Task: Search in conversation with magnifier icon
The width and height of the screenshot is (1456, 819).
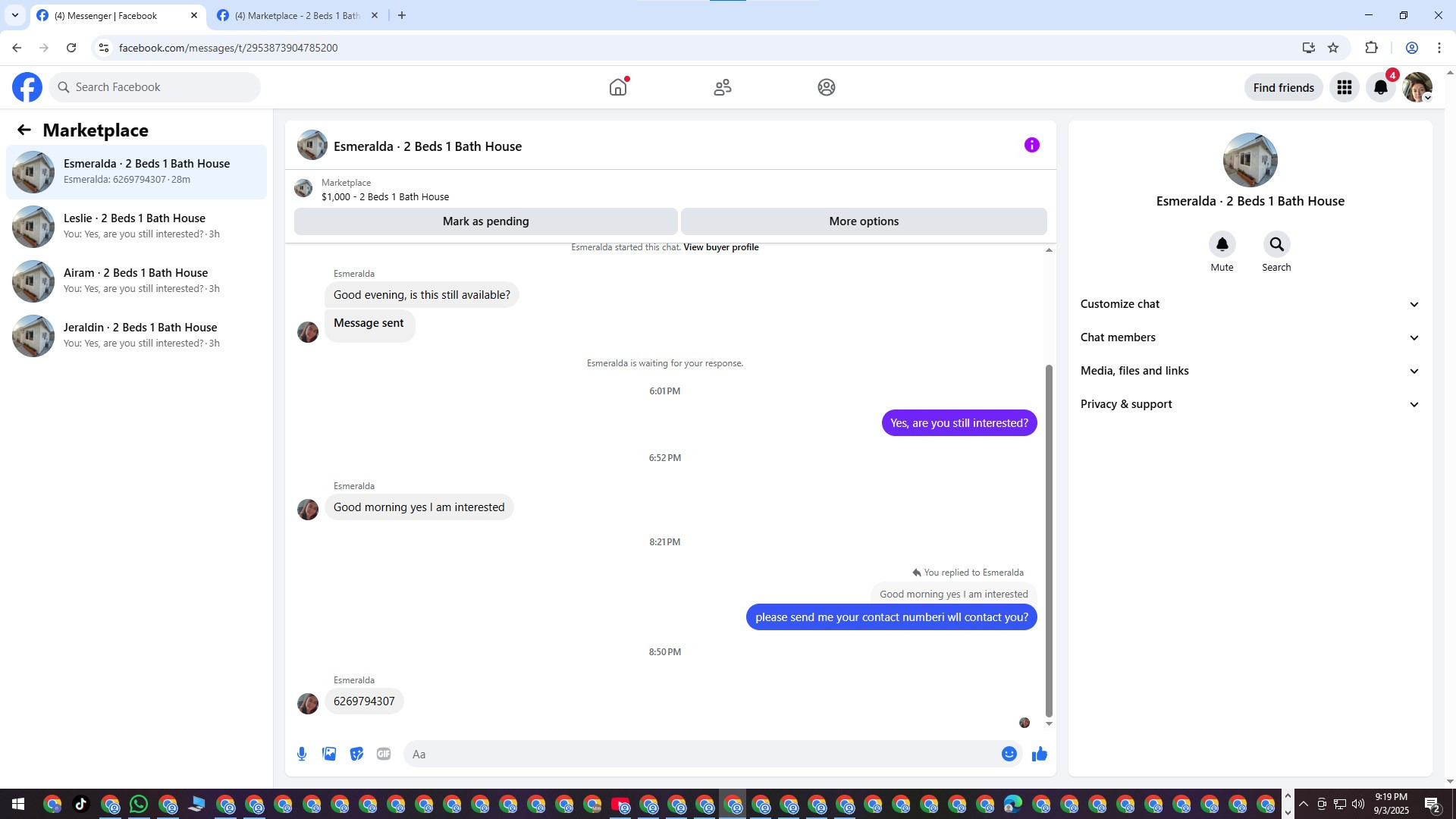Action: coord(1276,244)
